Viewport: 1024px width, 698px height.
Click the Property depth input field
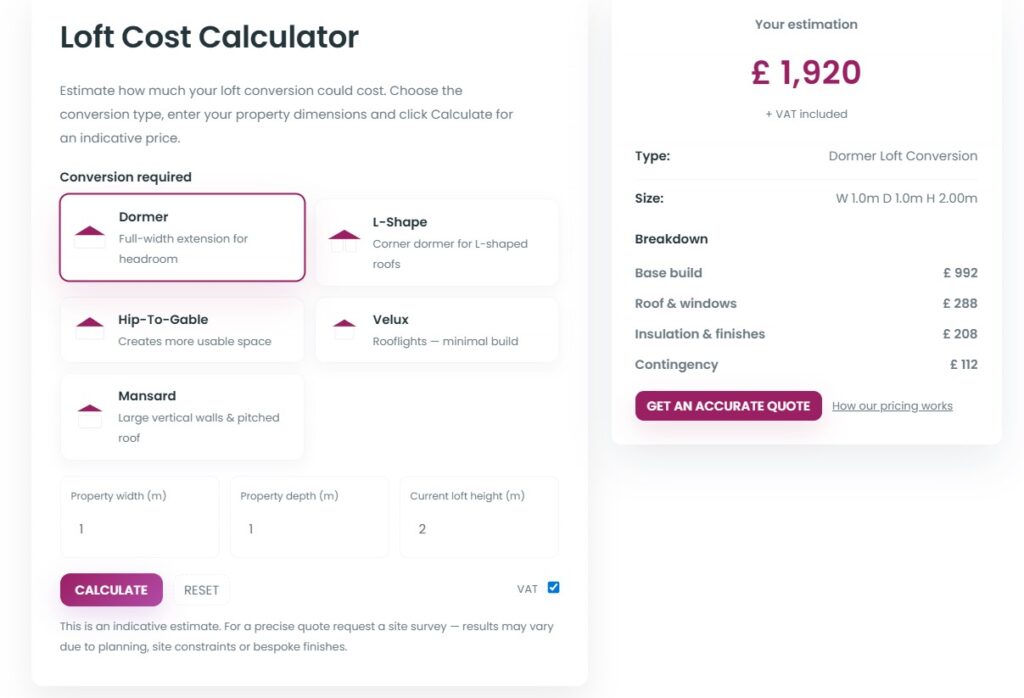point(309,528)
